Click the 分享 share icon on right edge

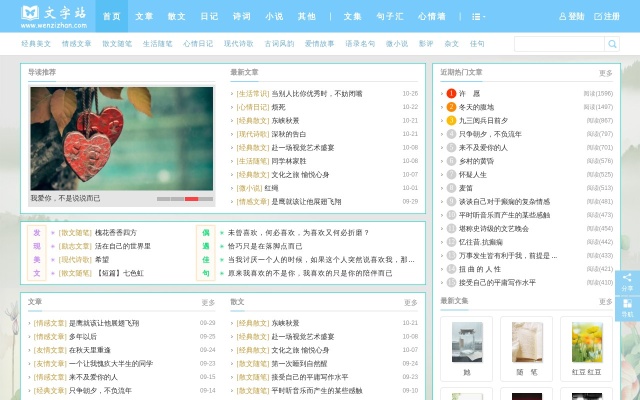point(627,282)
